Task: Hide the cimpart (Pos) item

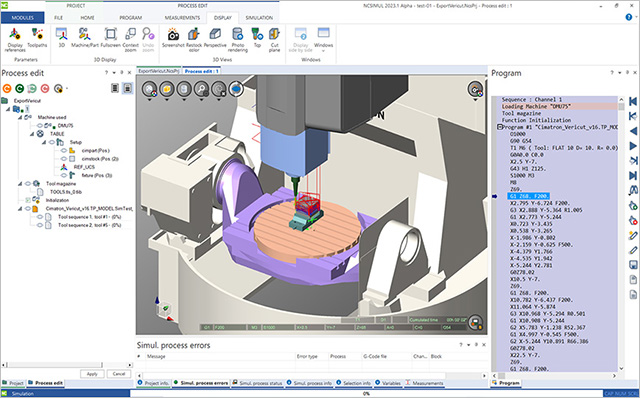Action: (x=64, y=151)
